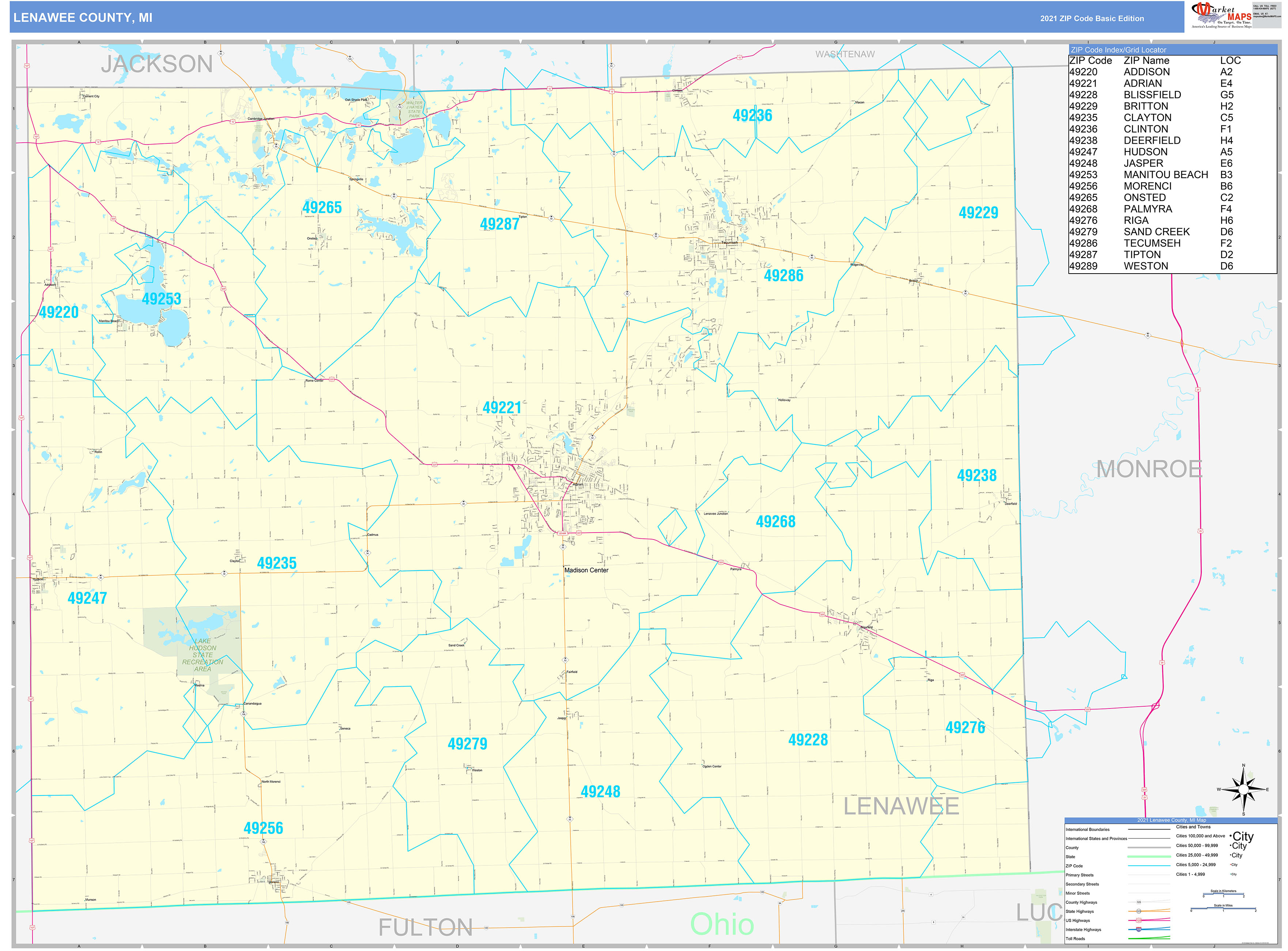Click Walter J Hayes State Park label

(x=414, y=109)
